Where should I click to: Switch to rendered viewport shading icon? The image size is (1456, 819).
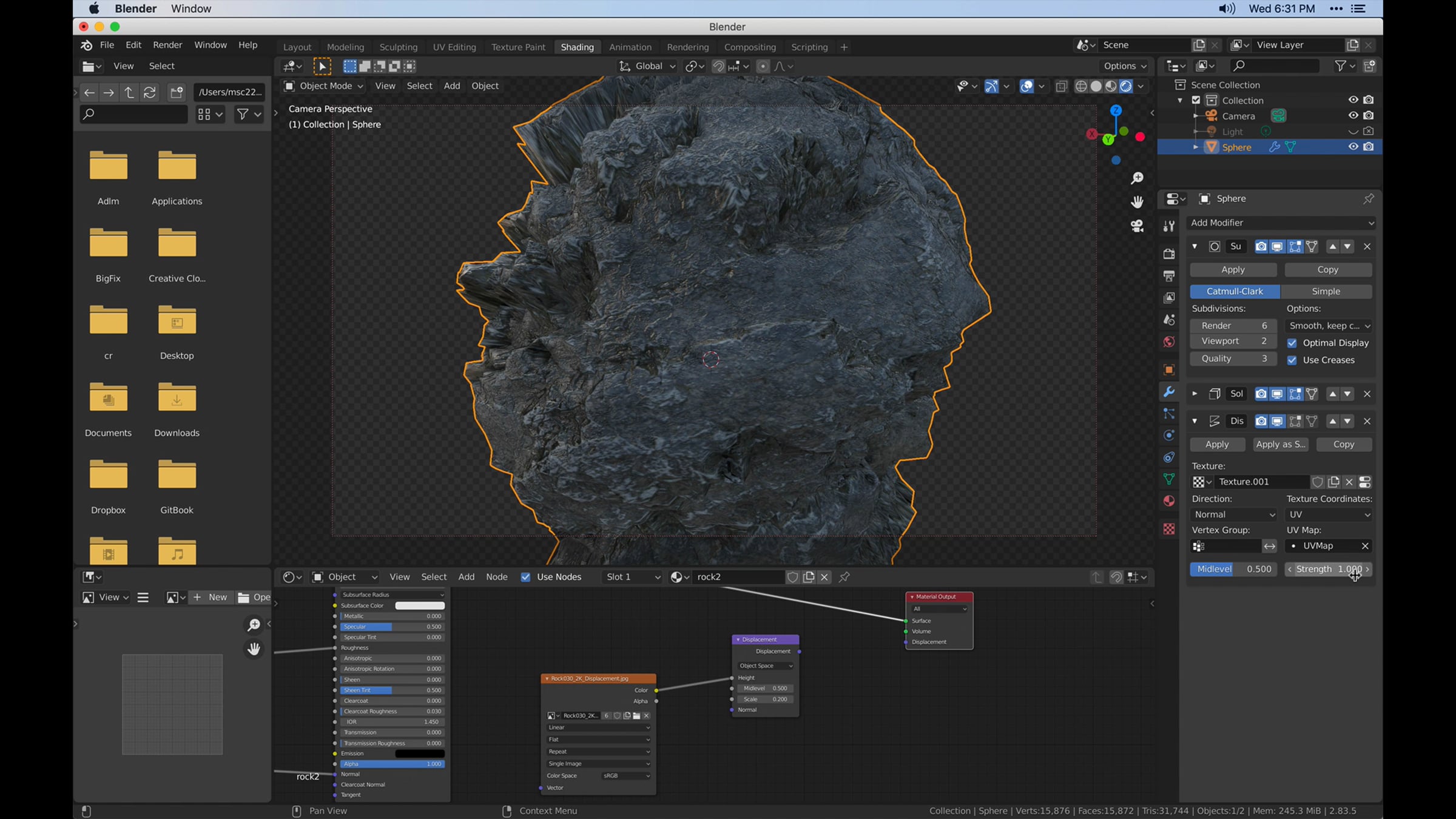(x=1126, y=86)
